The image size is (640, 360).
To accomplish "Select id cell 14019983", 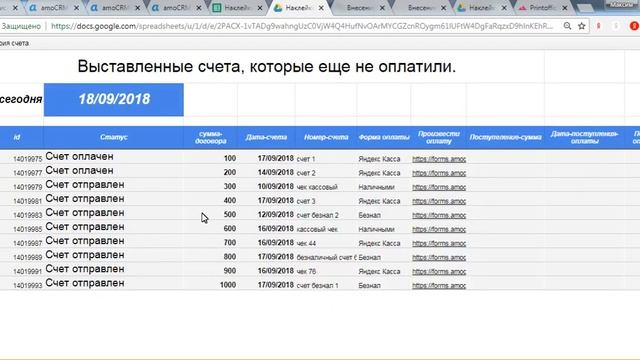I will tap(27, 215).
